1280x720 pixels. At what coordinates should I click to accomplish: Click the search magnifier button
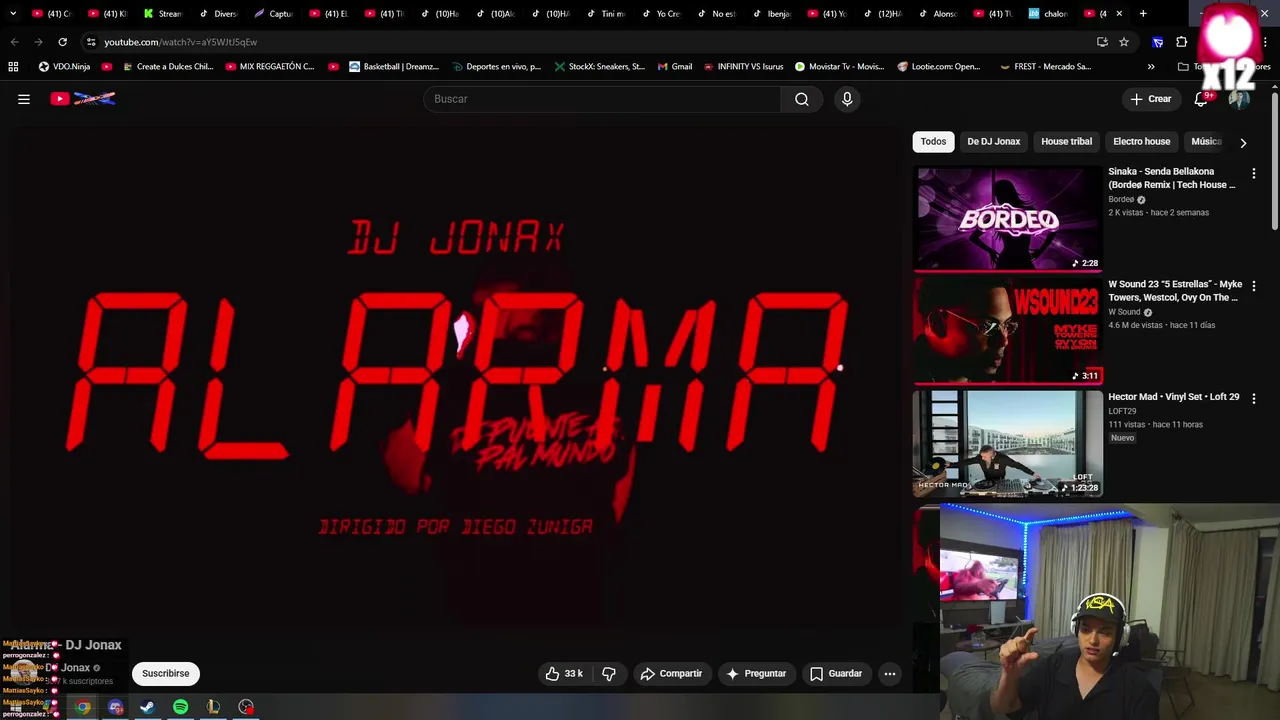[801, 99]
